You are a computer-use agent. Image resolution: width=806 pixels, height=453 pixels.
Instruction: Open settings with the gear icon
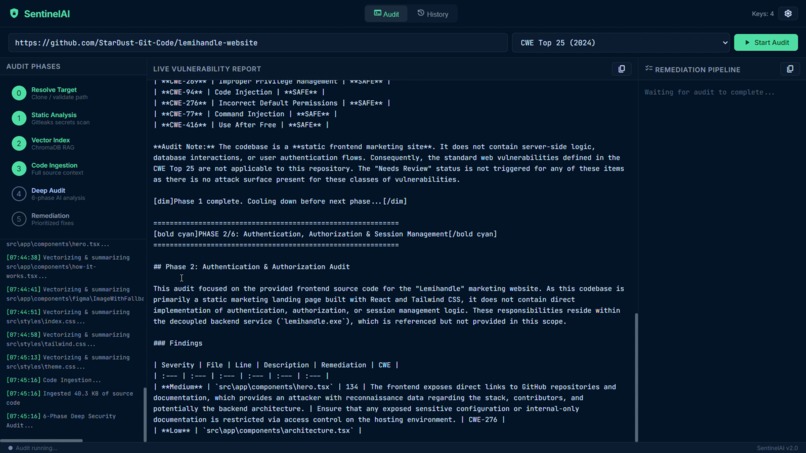click(x=788, y=14)
